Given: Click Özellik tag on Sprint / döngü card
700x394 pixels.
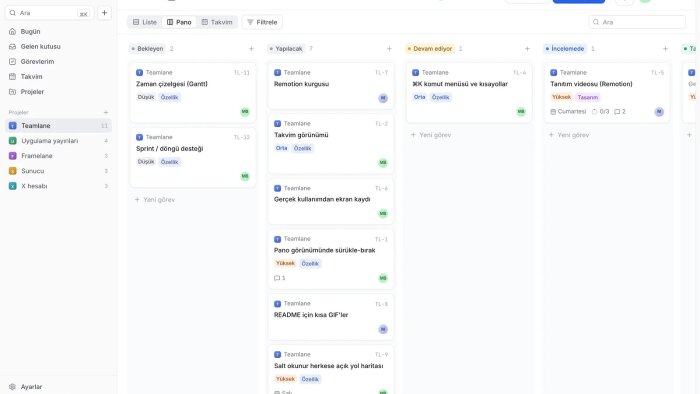Looking at the screenshot, I should tap(170, 162).
